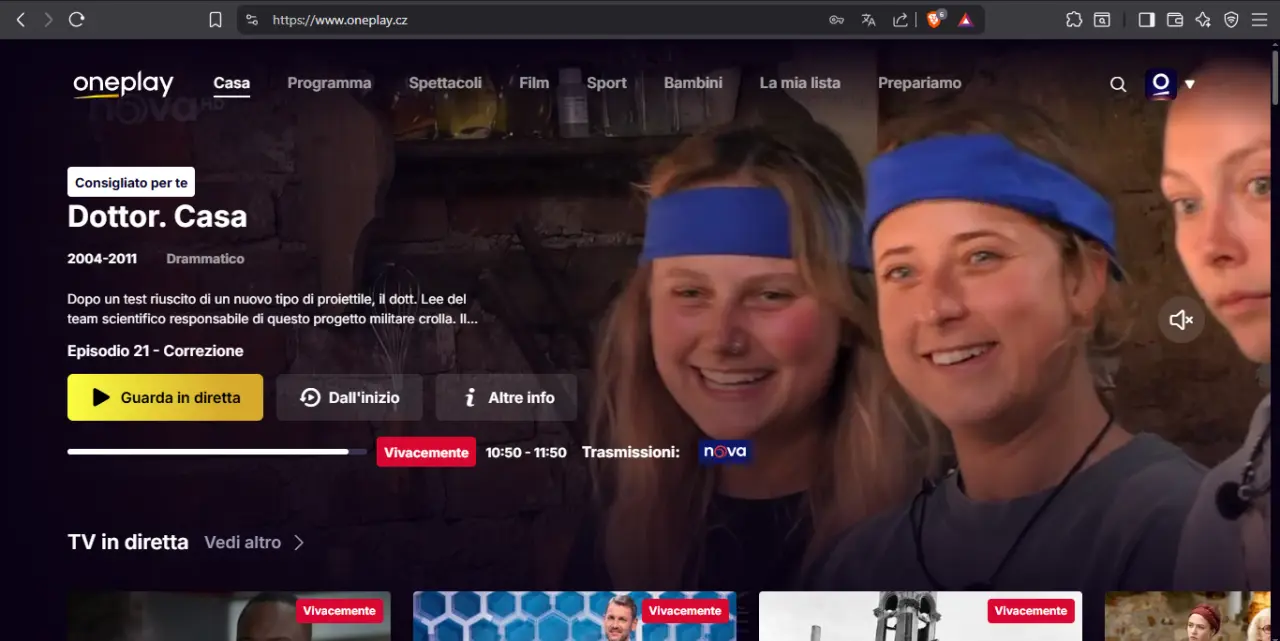1280x641 pixels.
Task: Open the Spettacoli nav tab
Action: [x=445, y=83]
